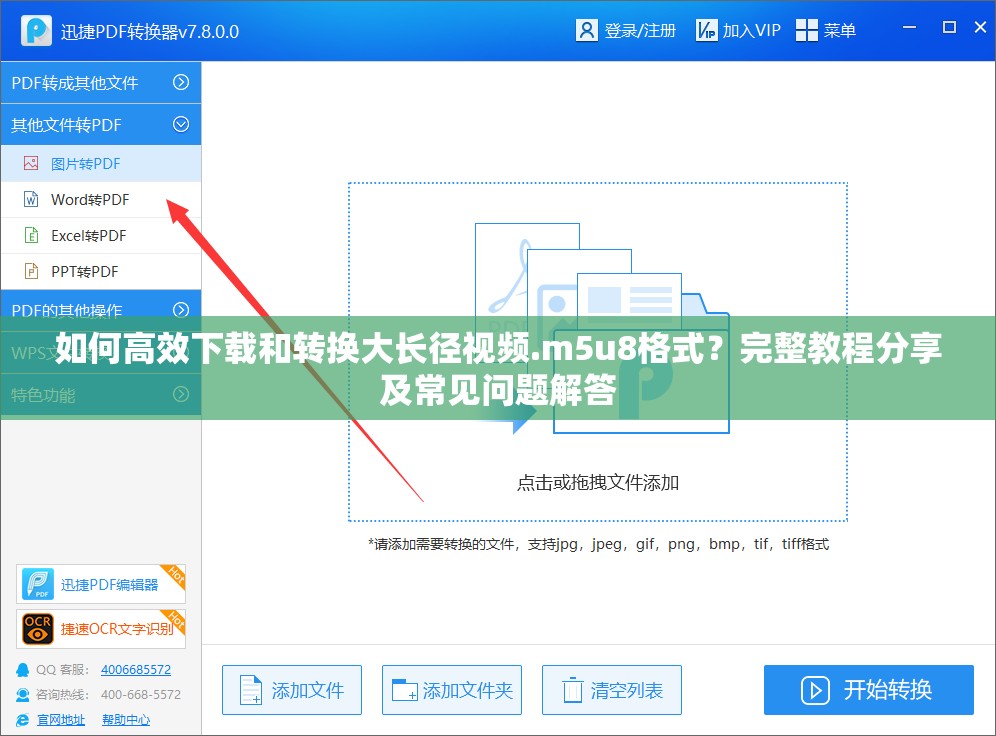Expand the PDF的其他操作 section

click(x=181, y=310)
